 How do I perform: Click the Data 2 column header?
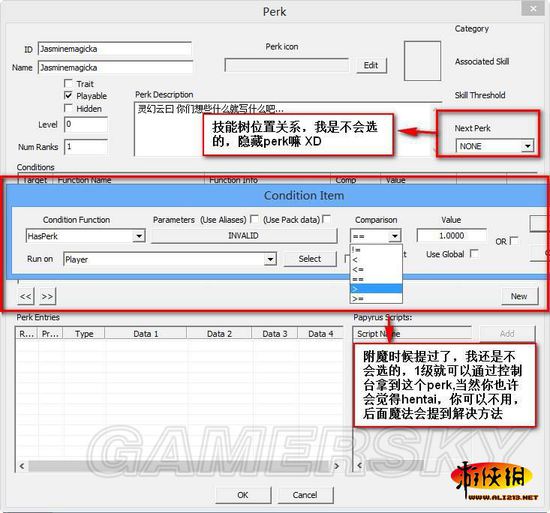[219, 333]
